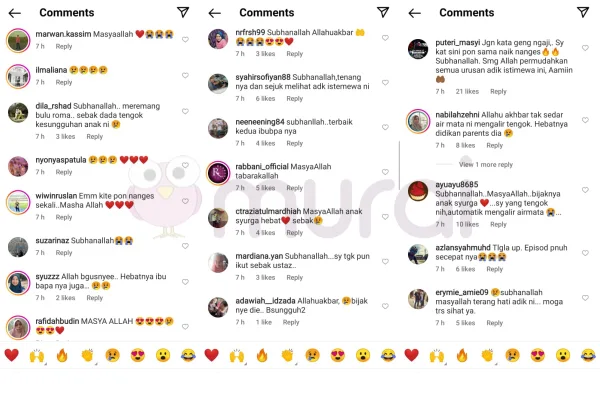
Task: Open the share paper-plane icon in the rightmost Comments header
Action: click(x=583, y=12)
